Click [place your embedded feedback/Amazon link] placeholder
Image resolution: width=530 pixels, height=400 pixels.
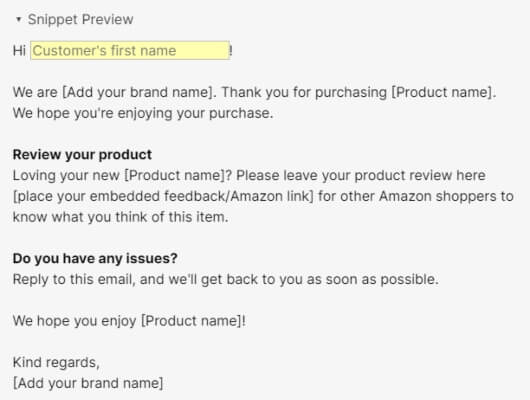pos(164,196)
